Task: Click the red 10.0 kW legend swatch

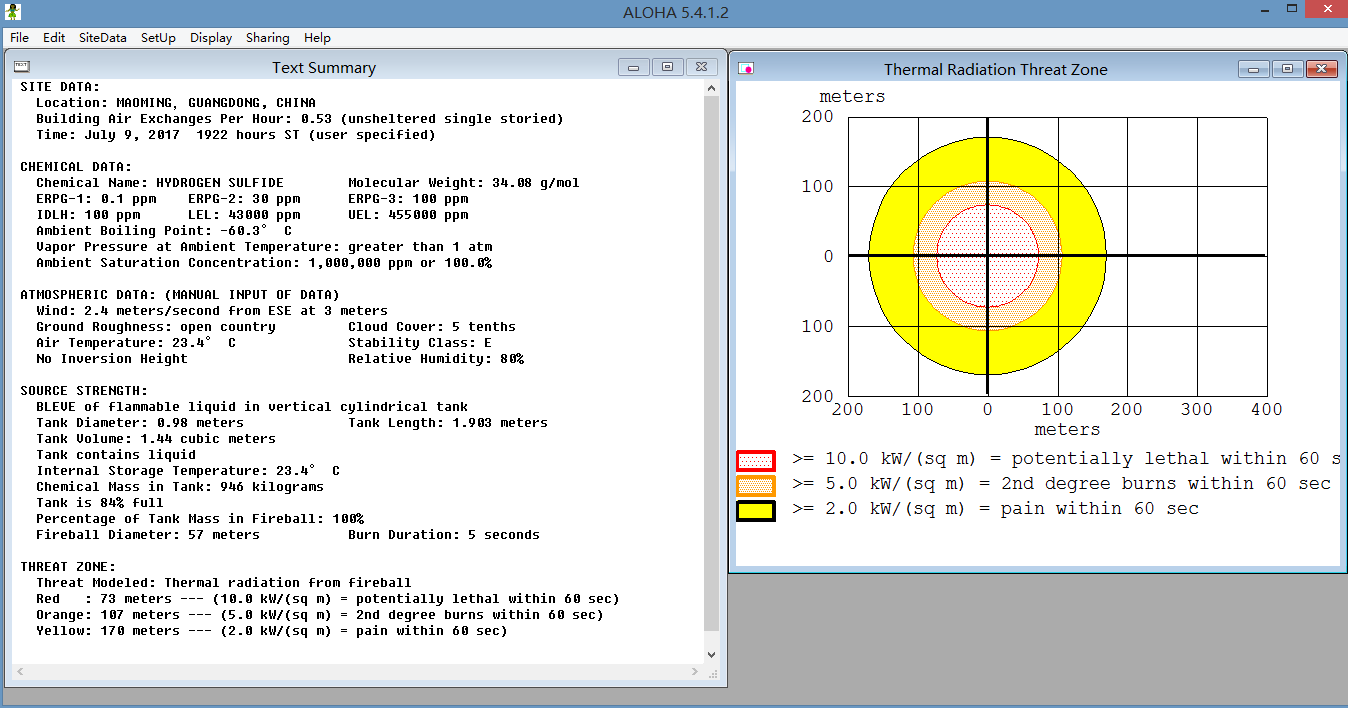Action: (x=756, y=461)
